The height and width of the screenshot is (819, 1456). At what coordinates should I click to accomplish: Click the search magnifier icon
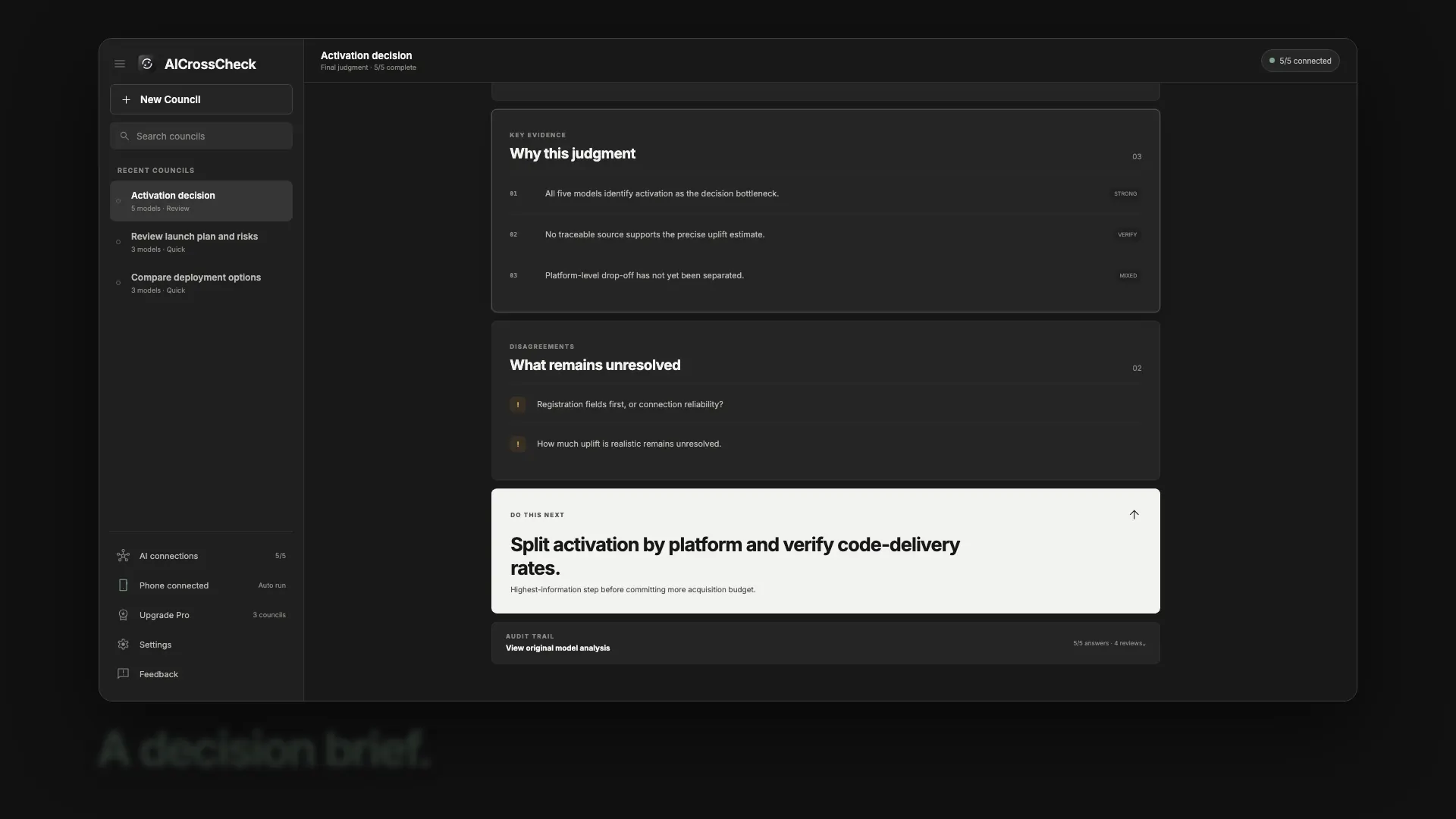124,136
